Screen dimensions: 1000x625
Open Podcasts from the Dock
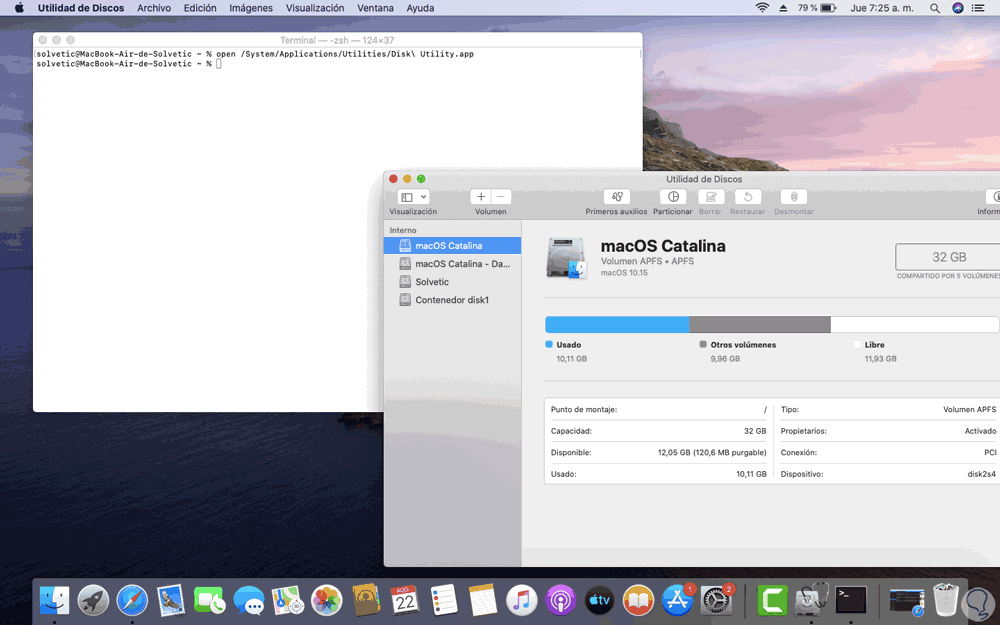point(561,600)
